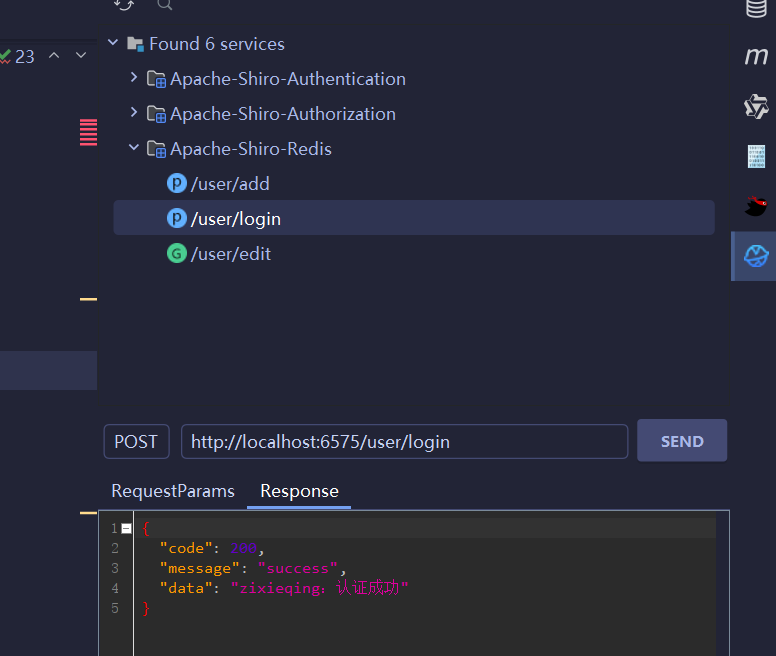Send the request with the SEND button

tap(682, 441)
